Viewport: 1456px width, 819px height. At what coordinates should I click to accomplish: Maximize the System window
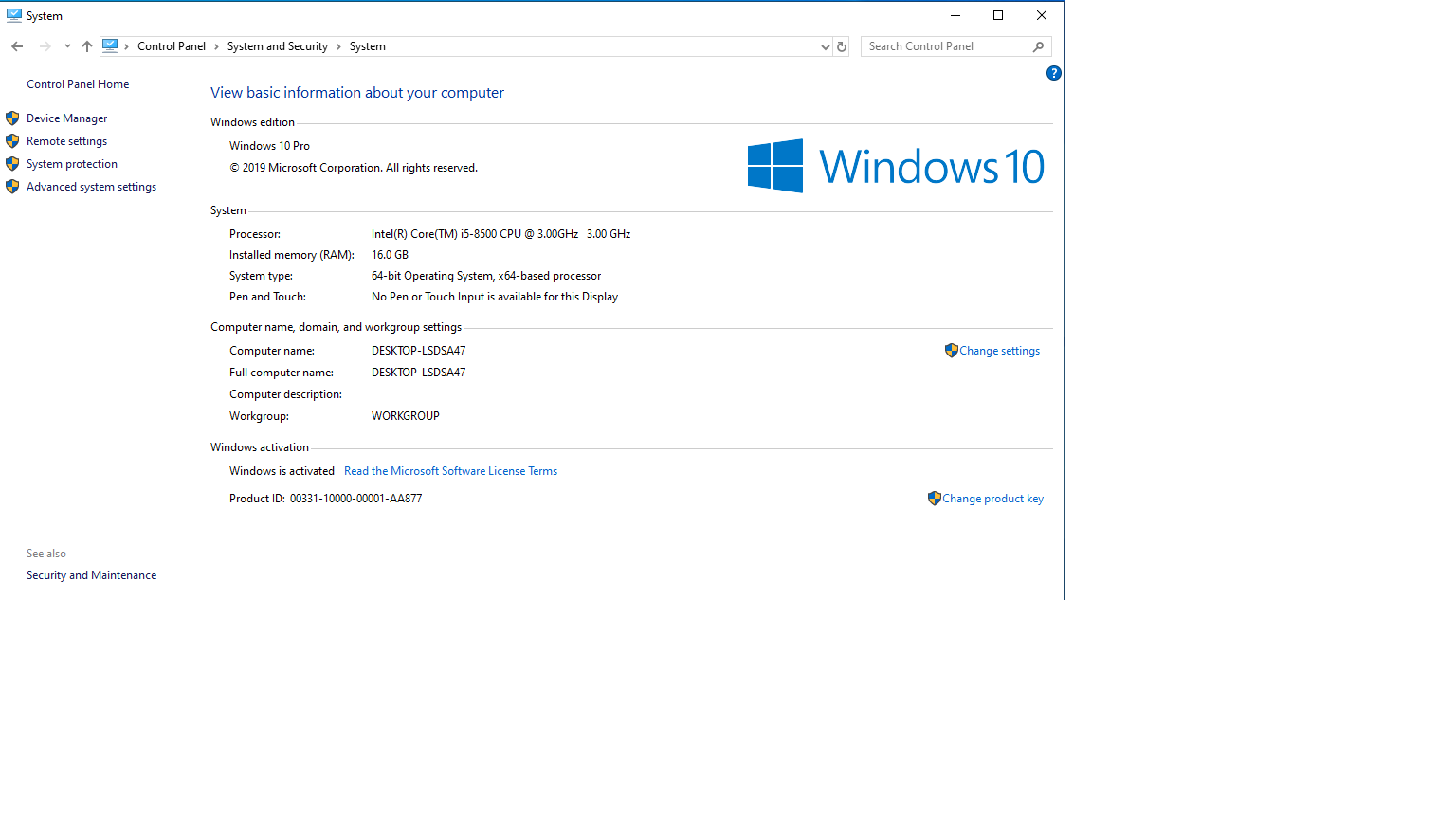pyautogui.click(x=998, y=15)
